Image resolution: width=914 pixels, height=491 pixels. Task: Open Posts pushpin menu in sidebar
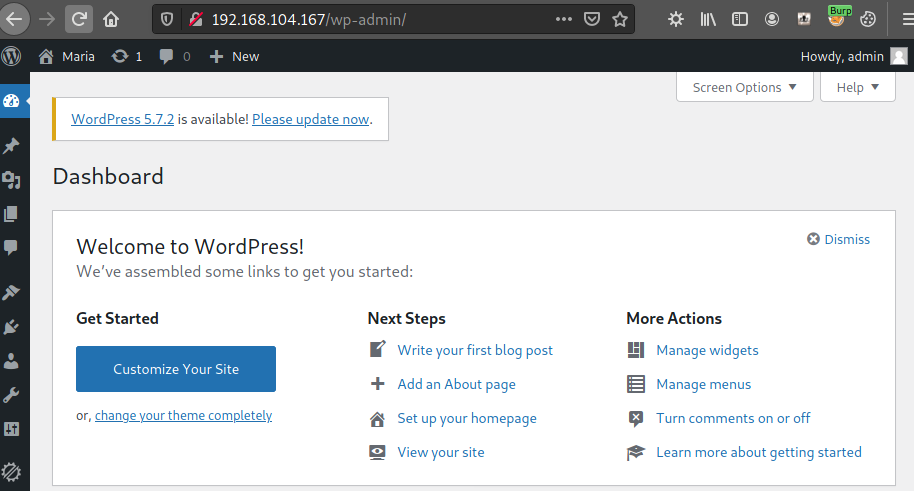11,145
